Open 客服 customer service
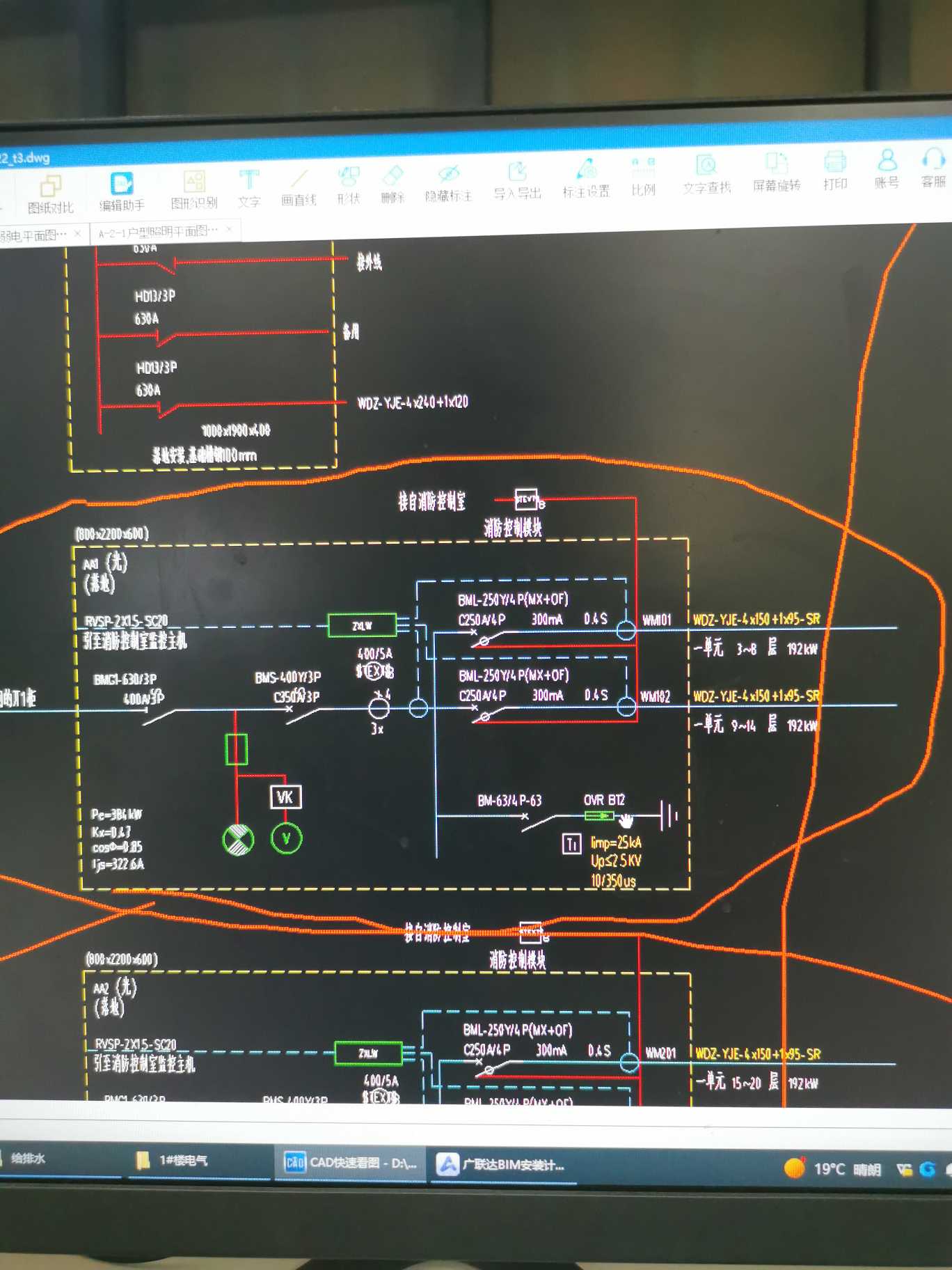952x1270 pixels. click(933, 168)
